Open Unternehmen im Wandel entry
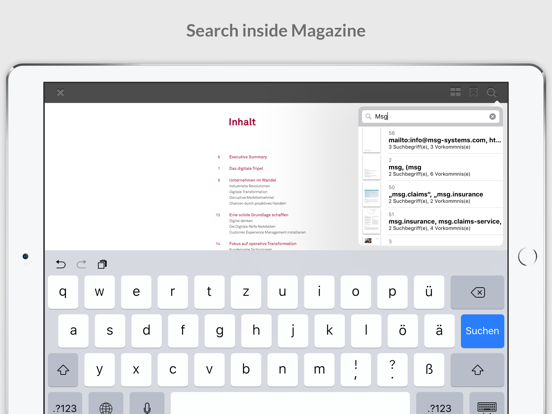552x414 pixels. (252, 180)
